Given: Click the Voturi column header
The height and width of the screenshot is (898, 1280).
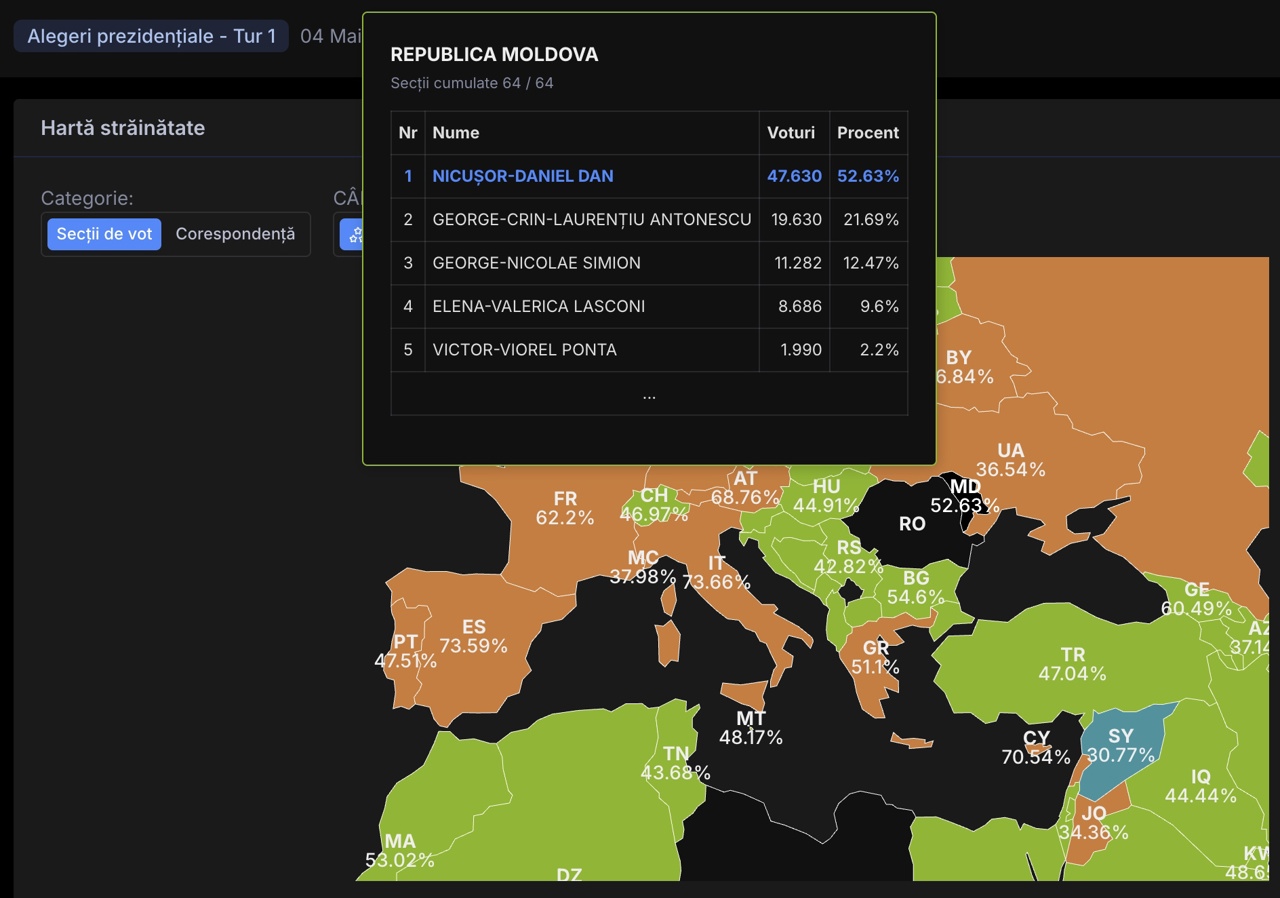Looking at the screenshot, I should (x=791, y=133).
